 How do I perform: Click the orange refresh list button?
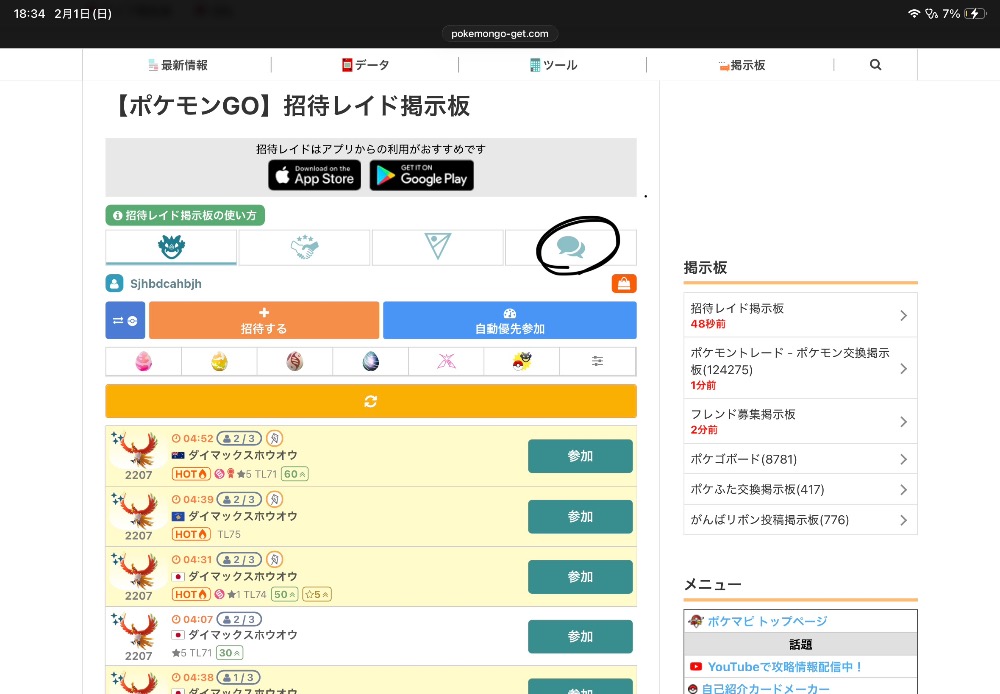point(371,401)
